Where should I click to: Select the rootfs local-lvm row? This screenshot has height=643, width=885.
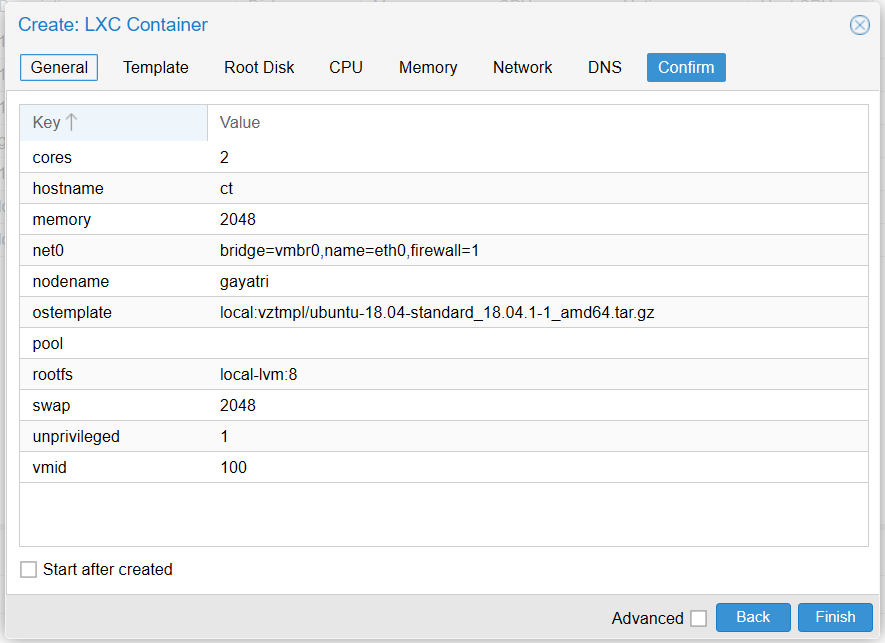coord(444,374)
